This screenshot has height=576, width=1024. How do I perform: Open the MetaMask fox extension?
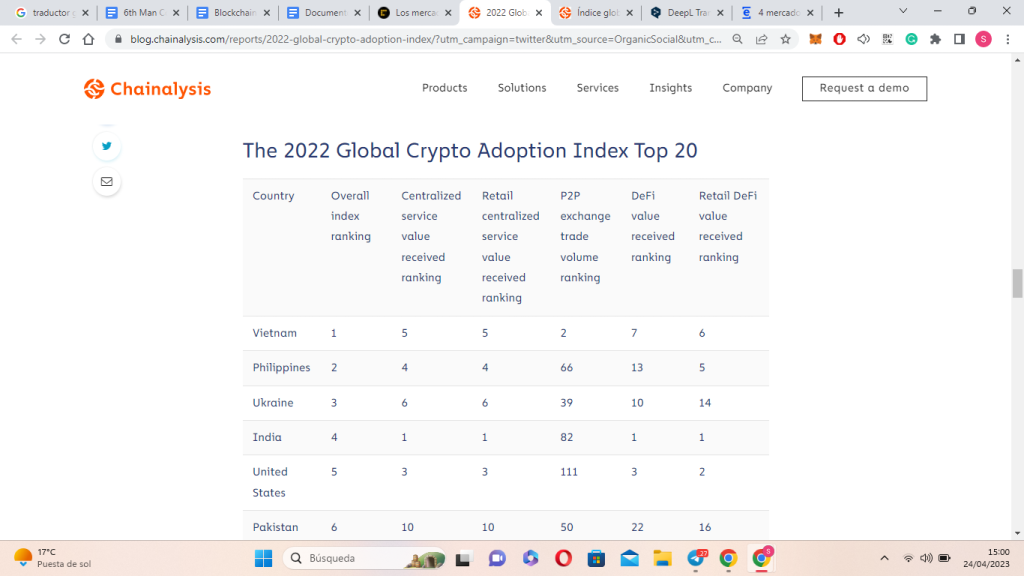[x=815, y=39]
